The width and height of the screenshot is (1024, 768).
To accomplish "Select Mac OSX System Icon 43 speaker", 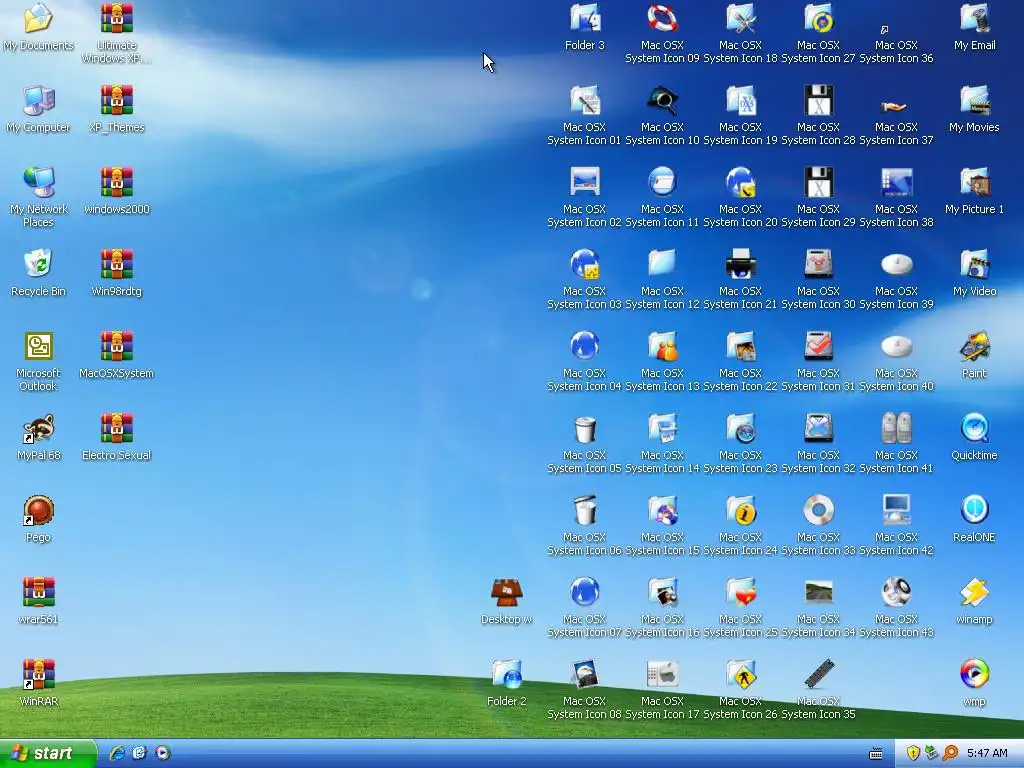I will (x=896, y=592).
